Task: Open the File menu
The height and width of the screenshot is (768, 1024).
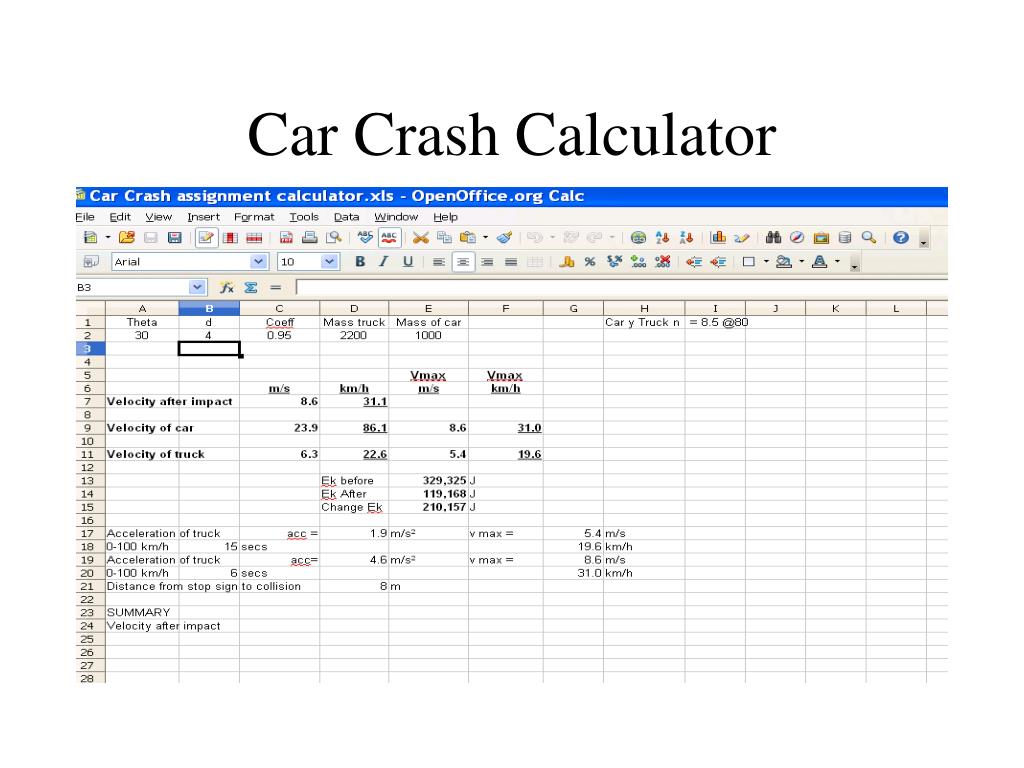Action: [x=85, y=217]
